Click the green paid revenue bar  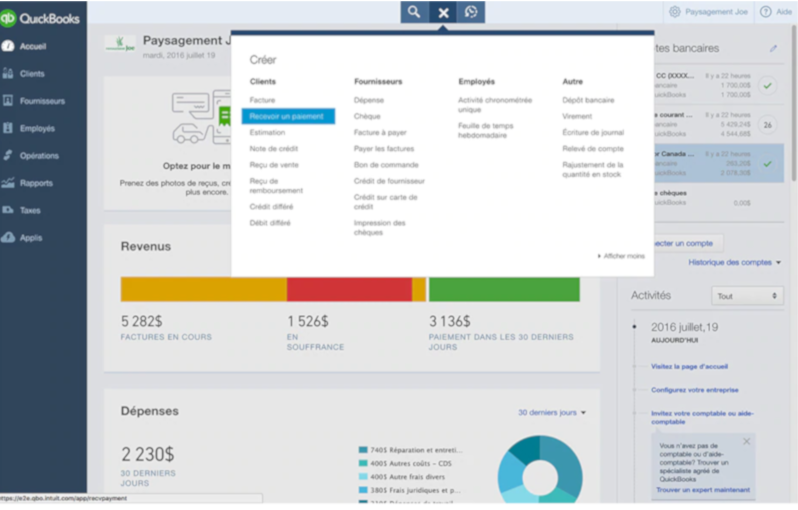coord(504,289)
